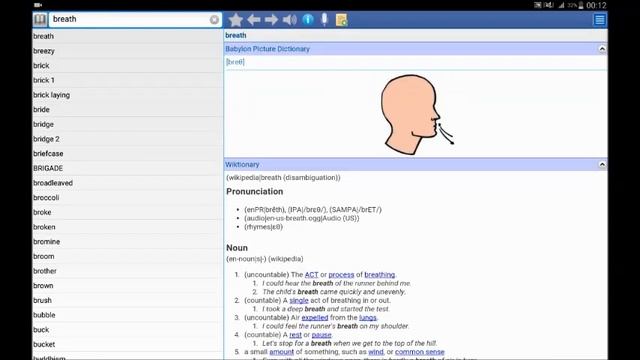640x360 pixels.
Task: Follow the 'rest' link in definition
Action: click(296, 335)
